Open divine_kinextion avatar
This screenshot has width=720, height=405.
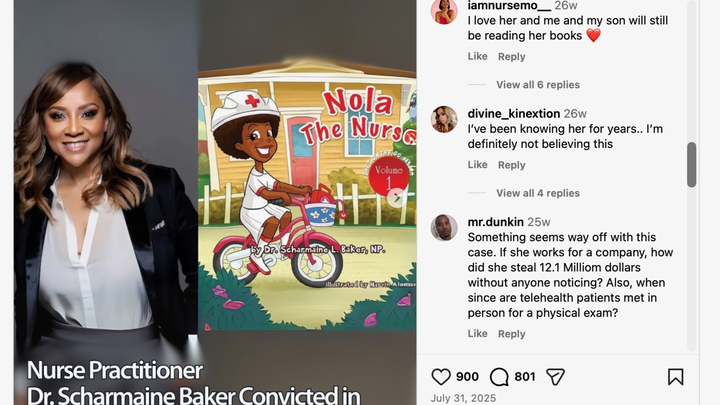[444, 119]
